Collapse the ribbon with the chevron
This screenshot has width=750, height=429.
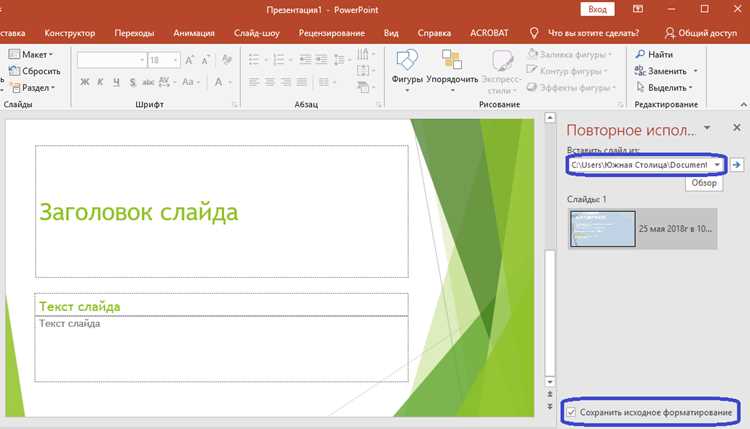point(743,104)
